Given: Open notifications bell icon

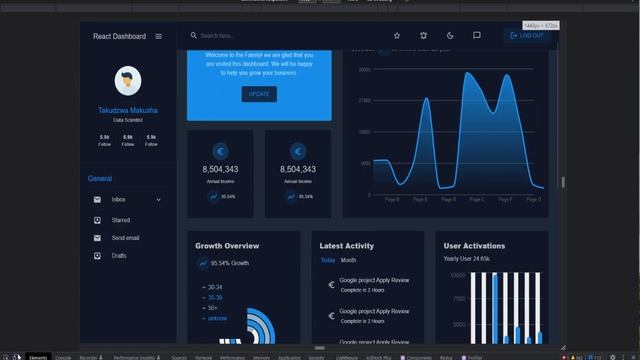Looking at the screenshot, I should [423, 36].
